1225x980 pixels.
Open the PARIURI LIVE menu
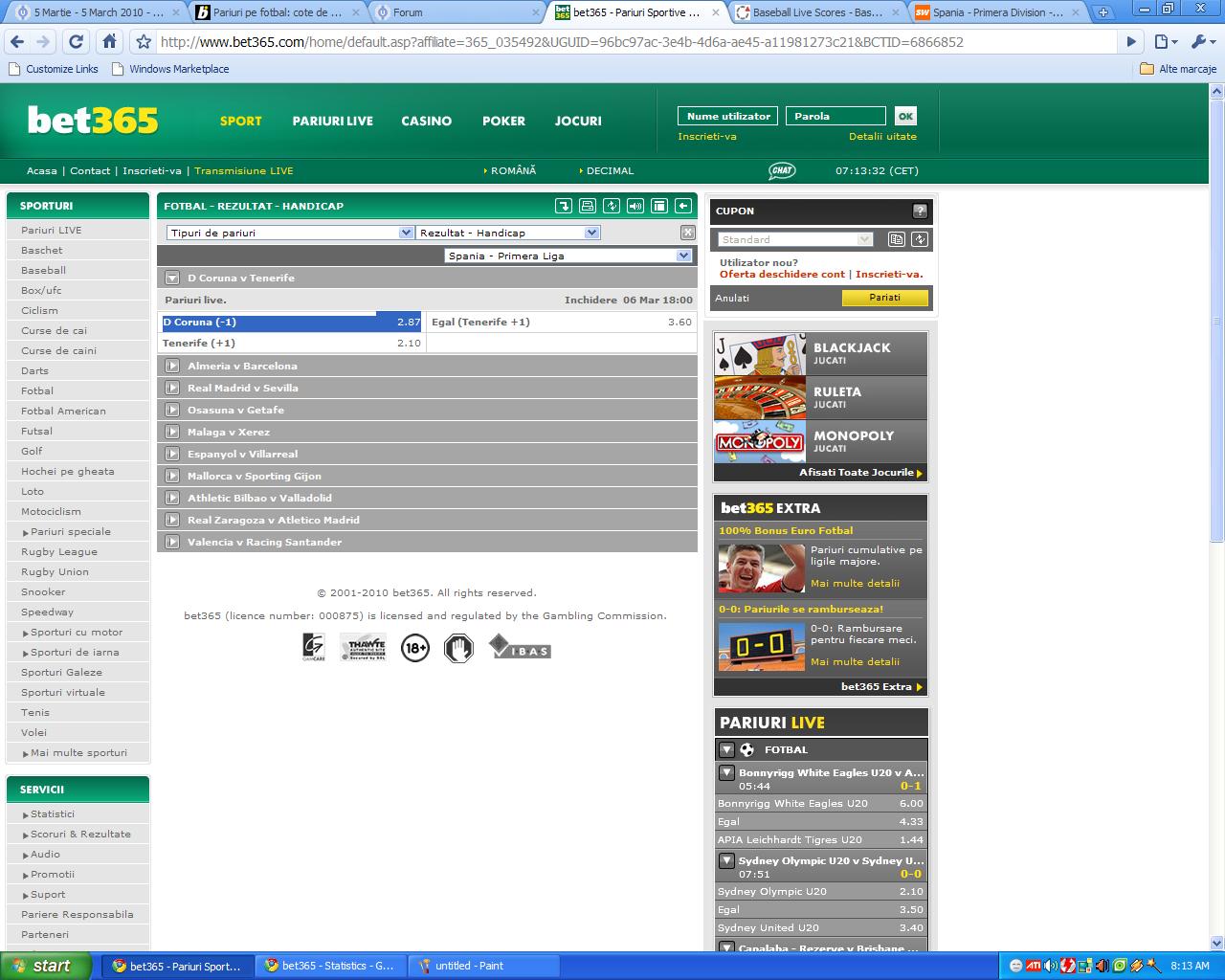click(333, 121)
